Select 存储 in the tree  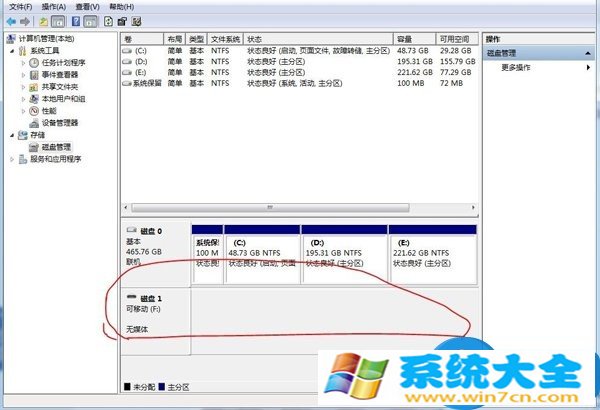(x=38, y=135)
